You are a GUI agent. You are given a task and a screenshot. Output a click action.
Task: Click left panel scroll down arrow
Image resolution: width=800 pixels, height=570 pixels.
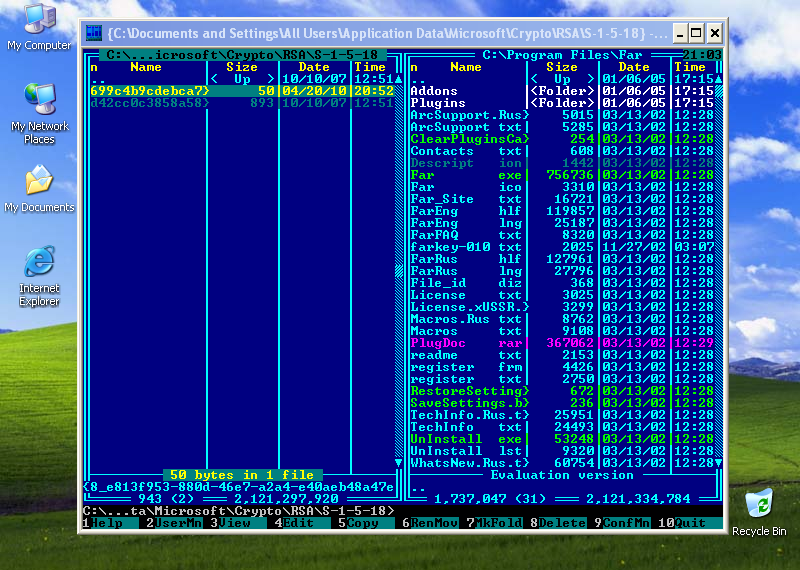click(398, 463)
